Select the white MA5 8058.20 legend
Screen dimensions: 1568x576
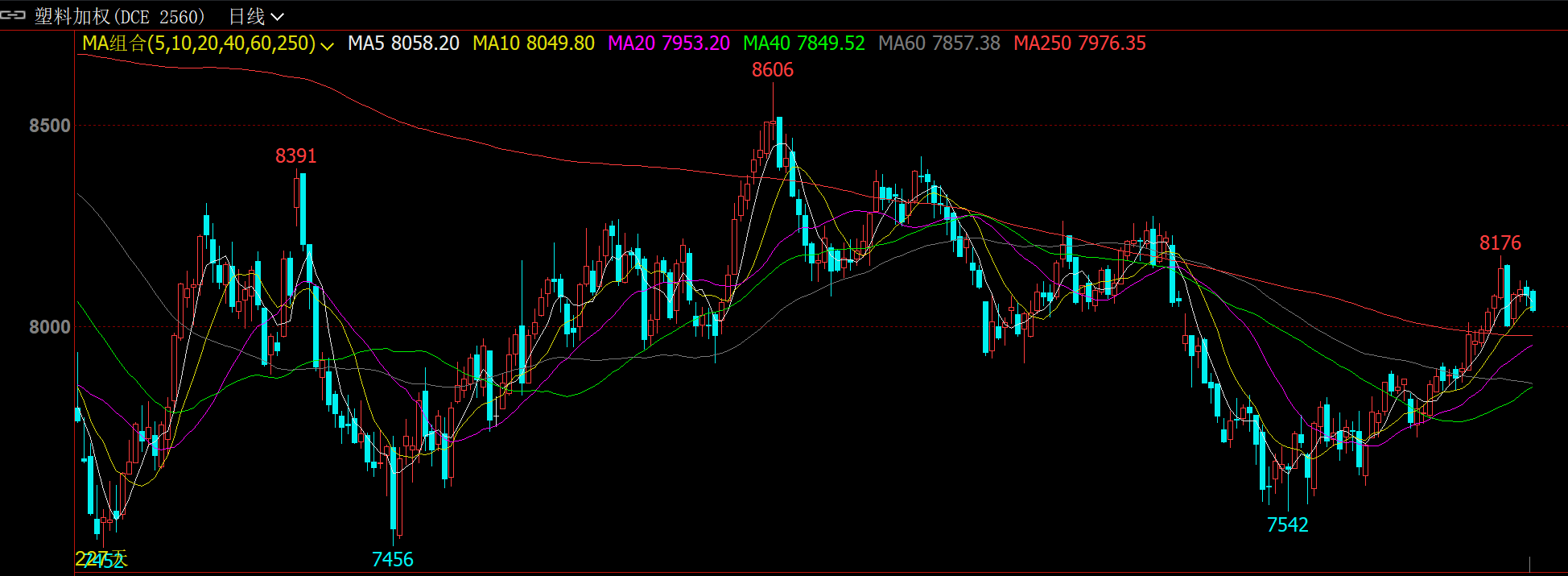pyautogui.click(x=403, y=44)
